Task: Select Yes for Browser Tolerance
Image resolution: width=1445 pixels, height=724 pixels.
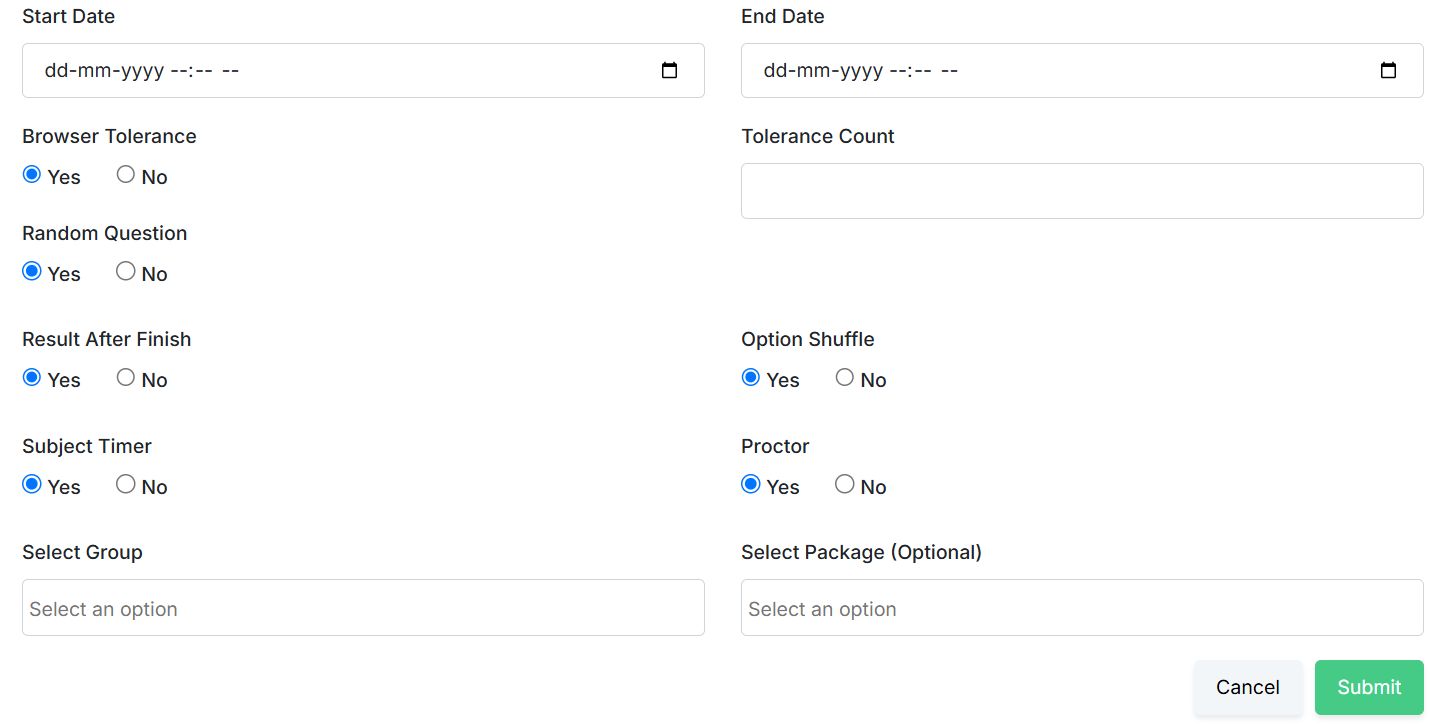Action: tap(32, 175)
